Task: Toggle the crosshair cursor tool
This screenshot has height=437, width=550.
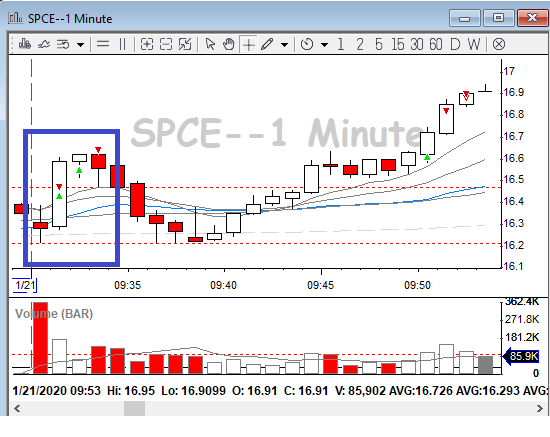Action: pyautogui.click(x=248, y=45)
